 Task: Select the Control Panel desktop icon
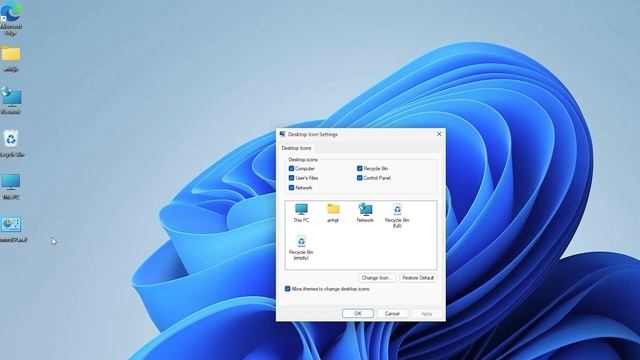pyautogui.click(x=11, y=229)
